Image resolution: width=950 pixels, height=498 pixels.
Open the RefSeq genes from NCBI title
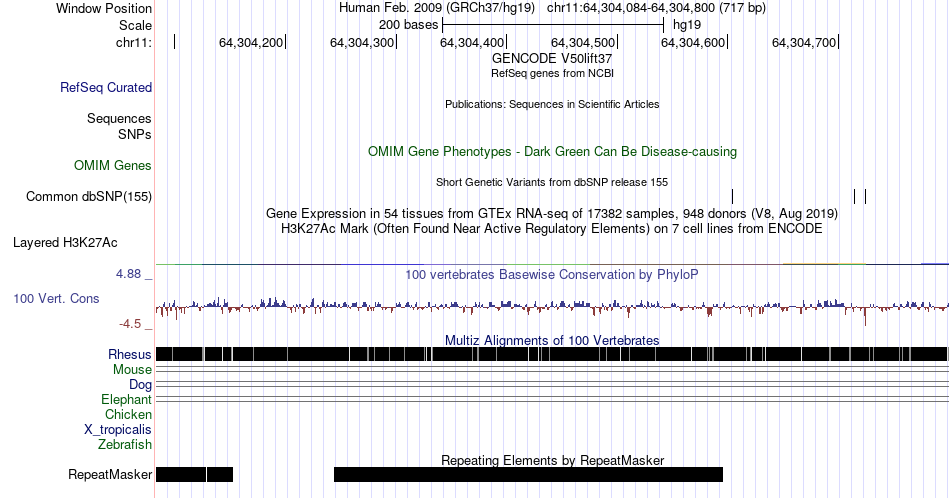coord(552,73)
